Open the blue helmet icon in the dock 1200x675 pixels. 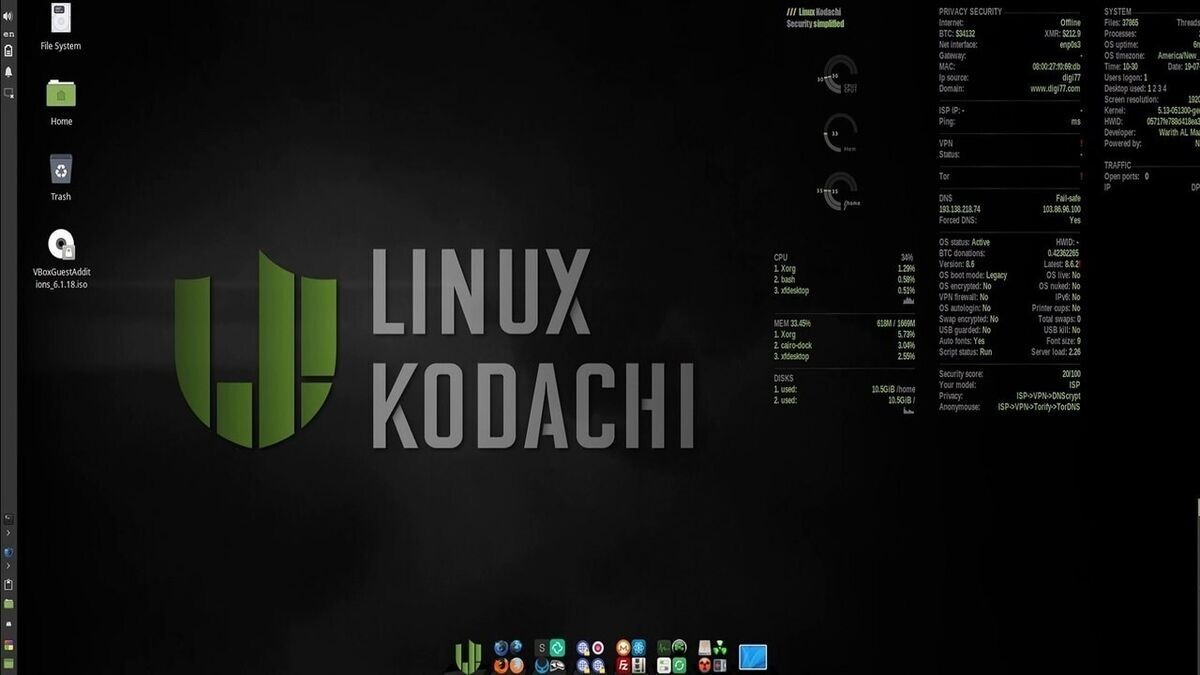541,665
